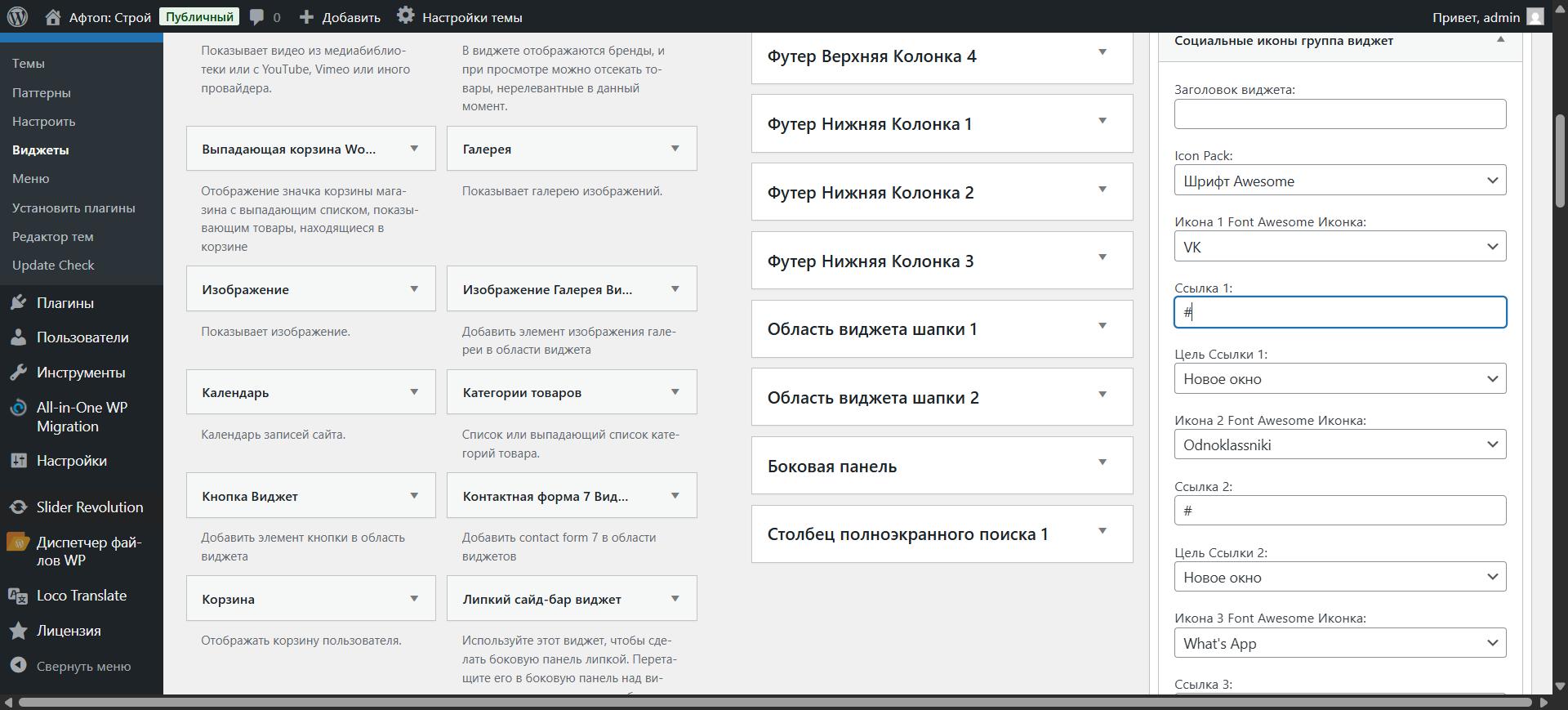Go to Редактор тем in sidebar

53,237
